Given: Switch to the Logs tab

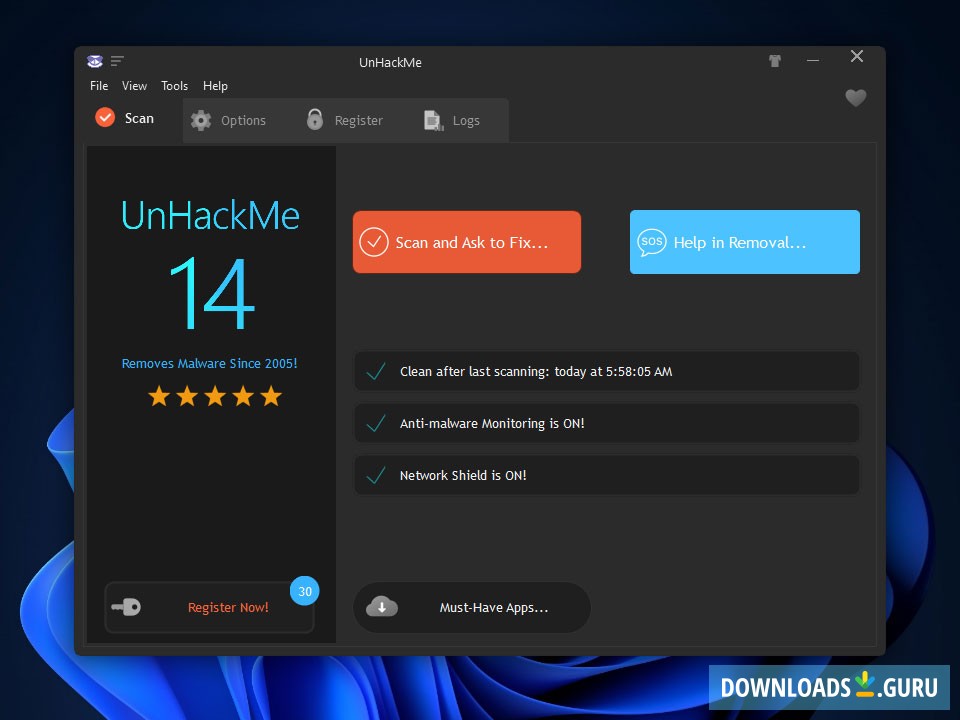Looking at the screenshot, I should (452, 121).
